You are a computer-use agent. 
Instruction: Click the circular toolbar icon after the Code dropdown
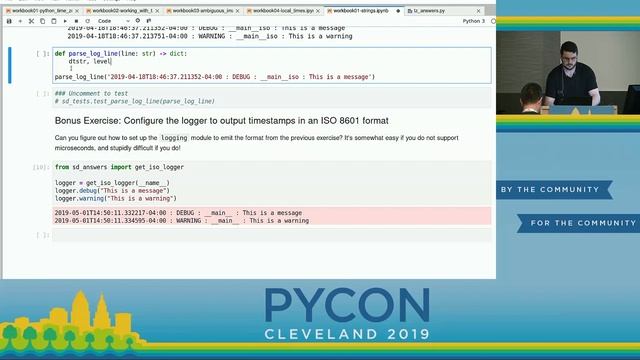[138, 20]
